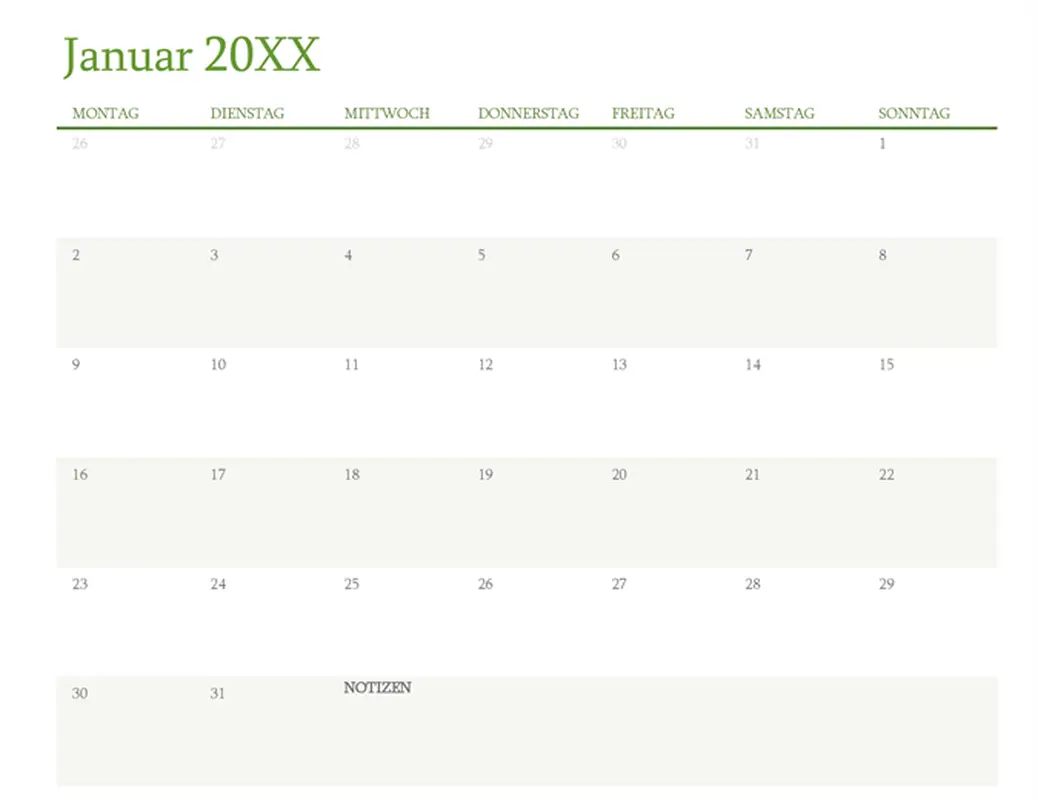1038x800 pixels.
Task: Select the date number 25
Action: (x=352, y=584)
